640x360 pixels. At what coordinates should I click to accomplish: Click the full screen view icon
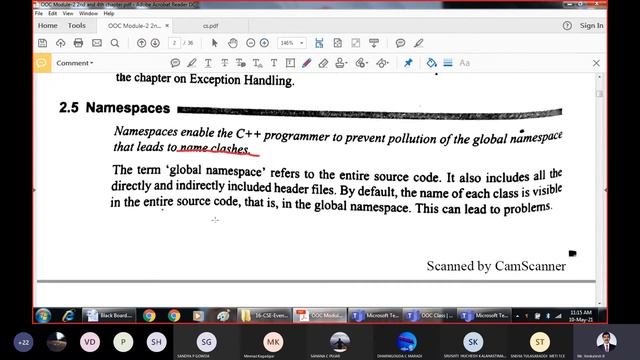point(356,43)
